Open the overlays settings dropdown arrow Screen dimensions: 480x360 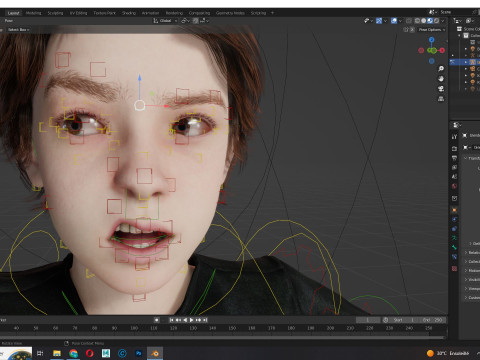400,21
